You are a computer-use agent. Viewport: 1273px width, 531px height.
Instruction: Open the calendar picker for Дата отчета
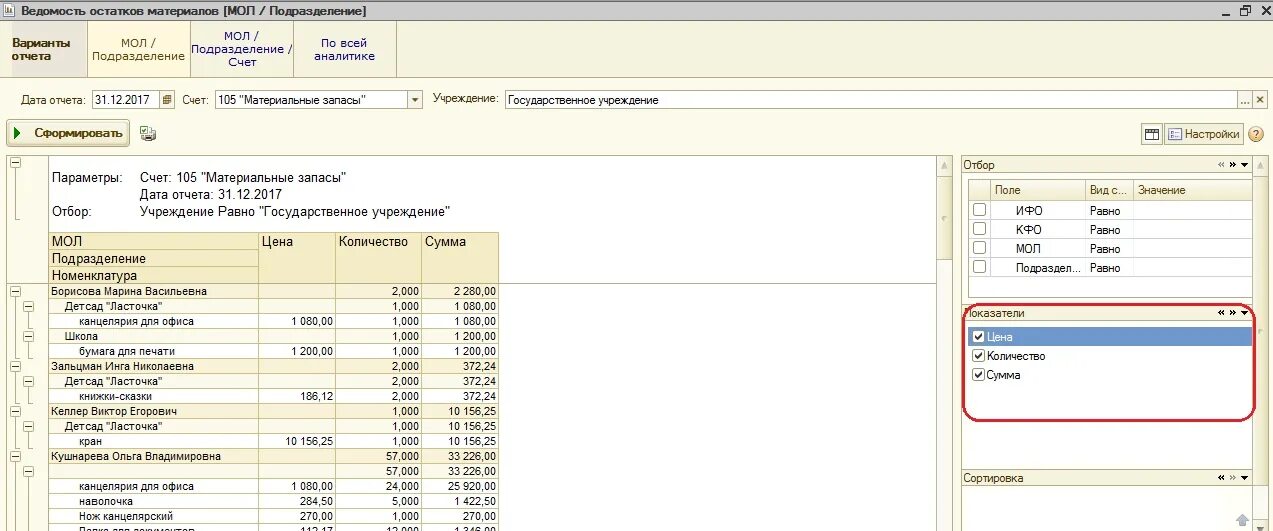click(167, 100)
